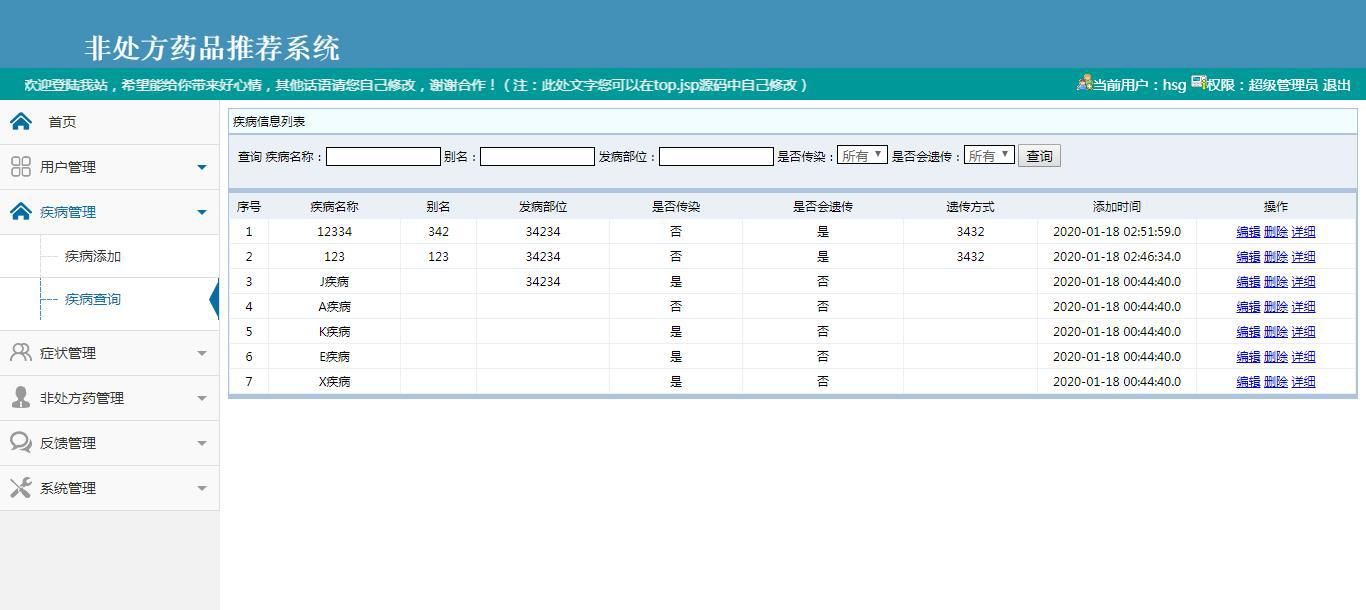Click the 342 alias cell

click(438, 231)
